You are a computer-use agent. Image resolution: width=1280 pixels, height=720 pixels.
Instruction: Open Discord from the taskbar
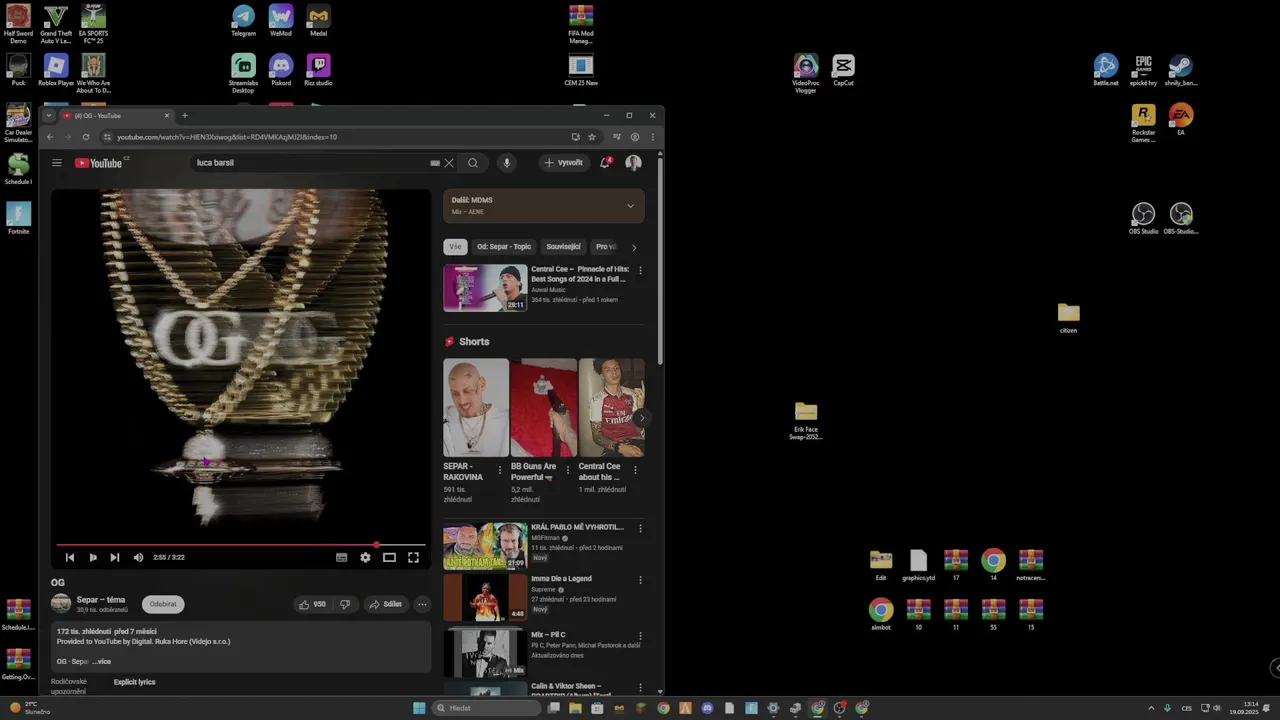pyautogui.click(x=707, y=708)
